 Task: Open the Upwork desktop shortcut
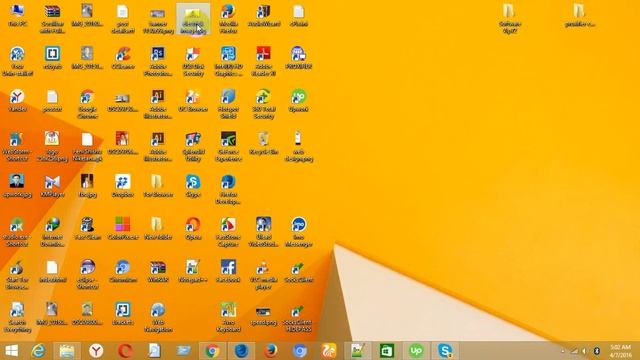(x=298, y=101)
